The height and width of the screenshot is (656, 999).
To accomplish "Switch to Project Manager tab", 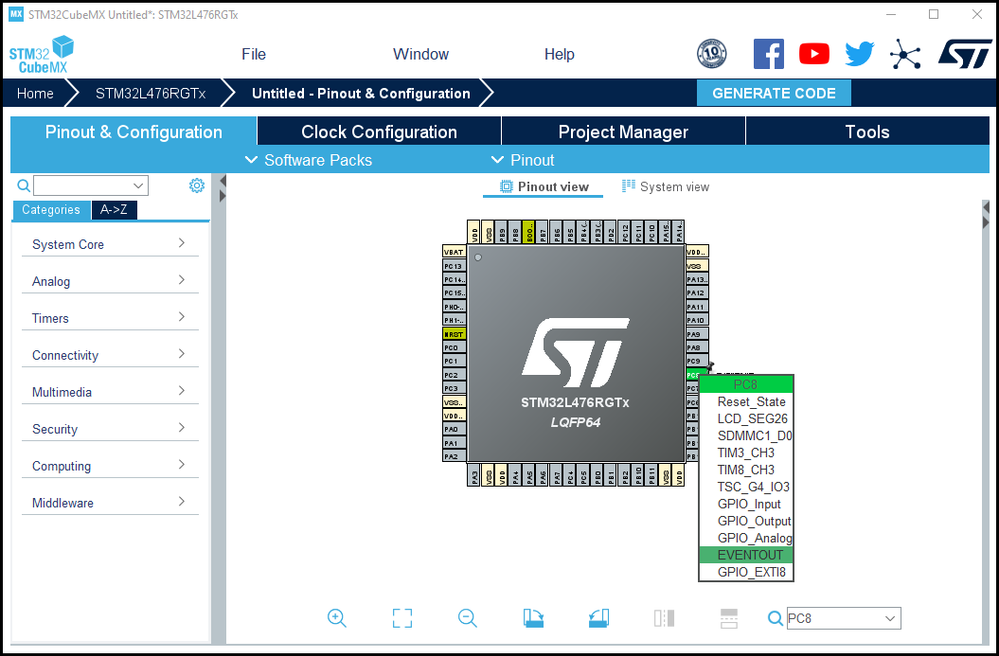I will click(623, 132).
